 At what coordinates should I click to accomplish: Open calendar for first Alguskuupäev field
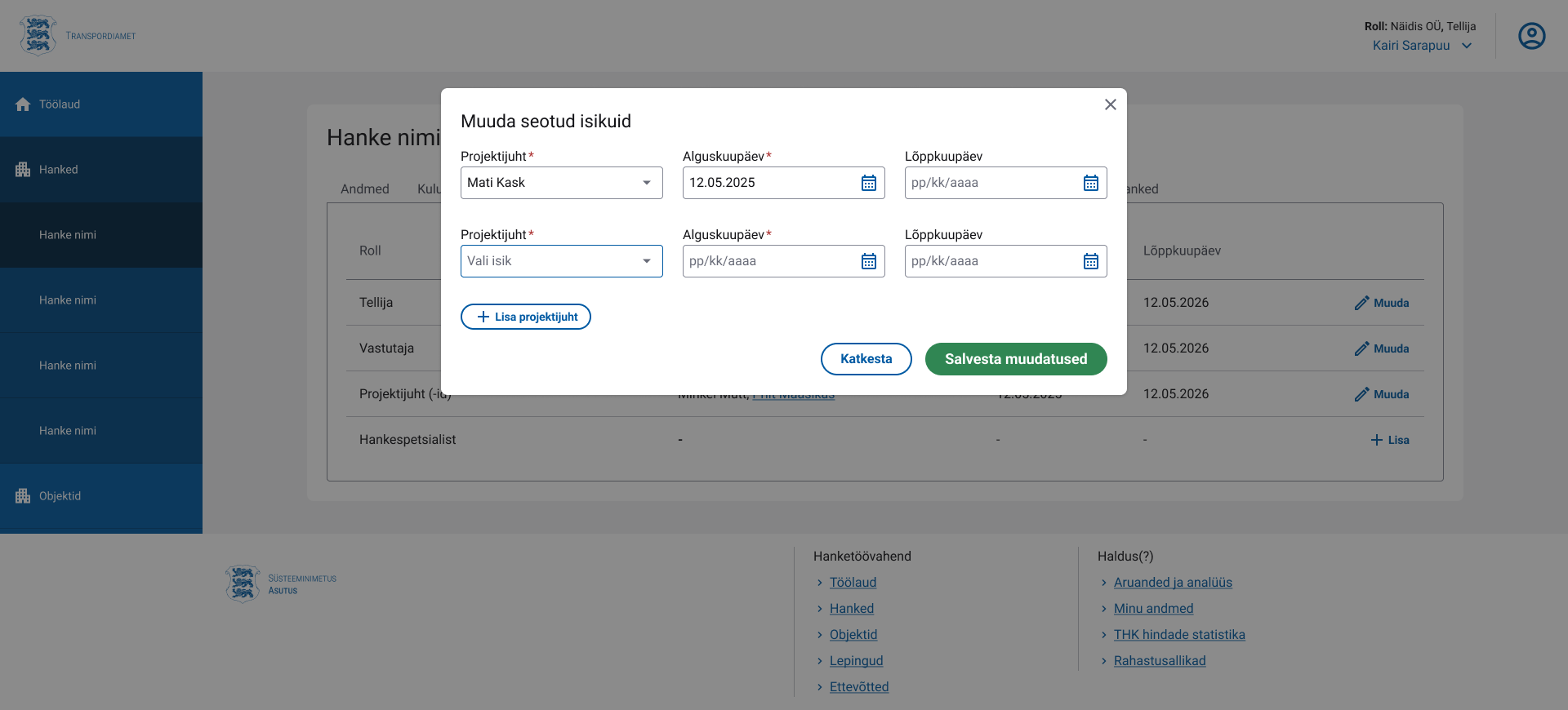coord(868,183)
